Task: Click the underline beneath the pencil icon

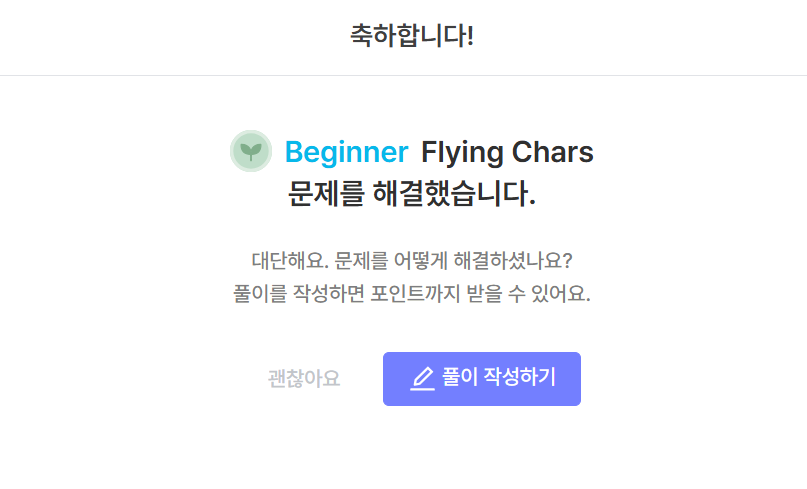Action: tap(423, 389)
